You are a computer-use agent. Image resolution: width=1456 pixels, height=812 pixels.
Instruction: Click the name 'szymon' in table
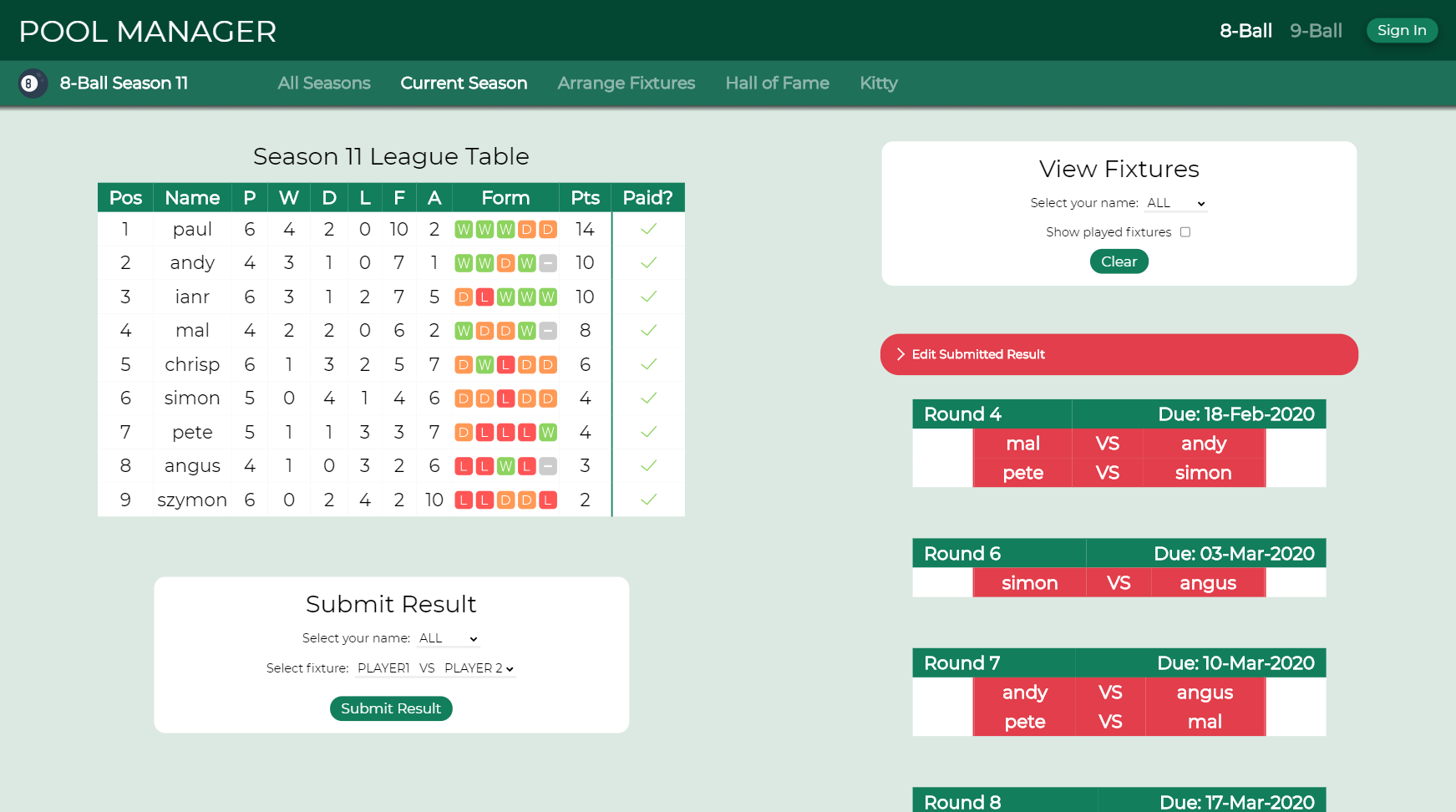click(192, 500)
